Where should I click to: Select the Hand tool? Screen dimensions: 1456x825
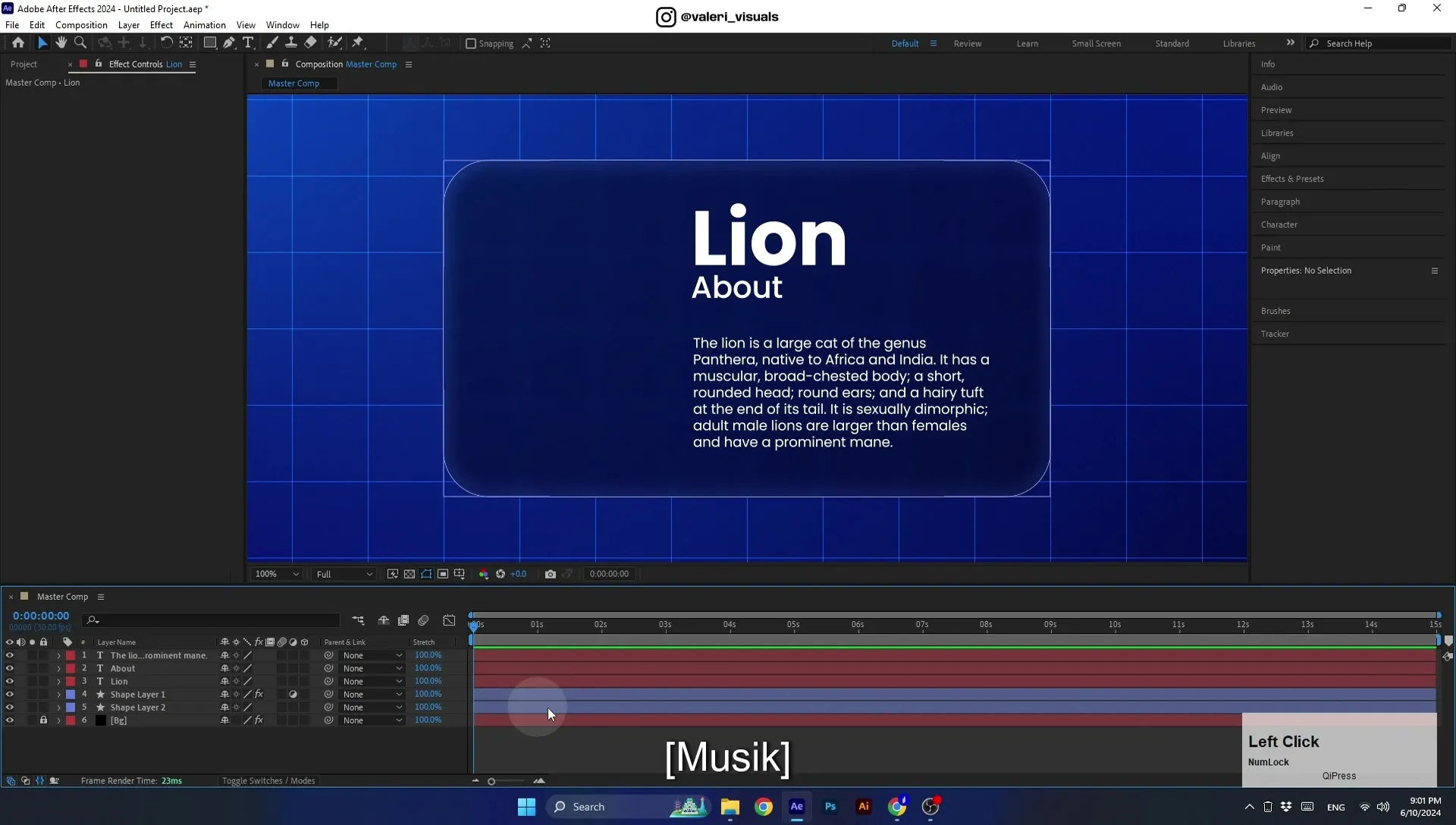pyautogui.click(x=61, y=43)
